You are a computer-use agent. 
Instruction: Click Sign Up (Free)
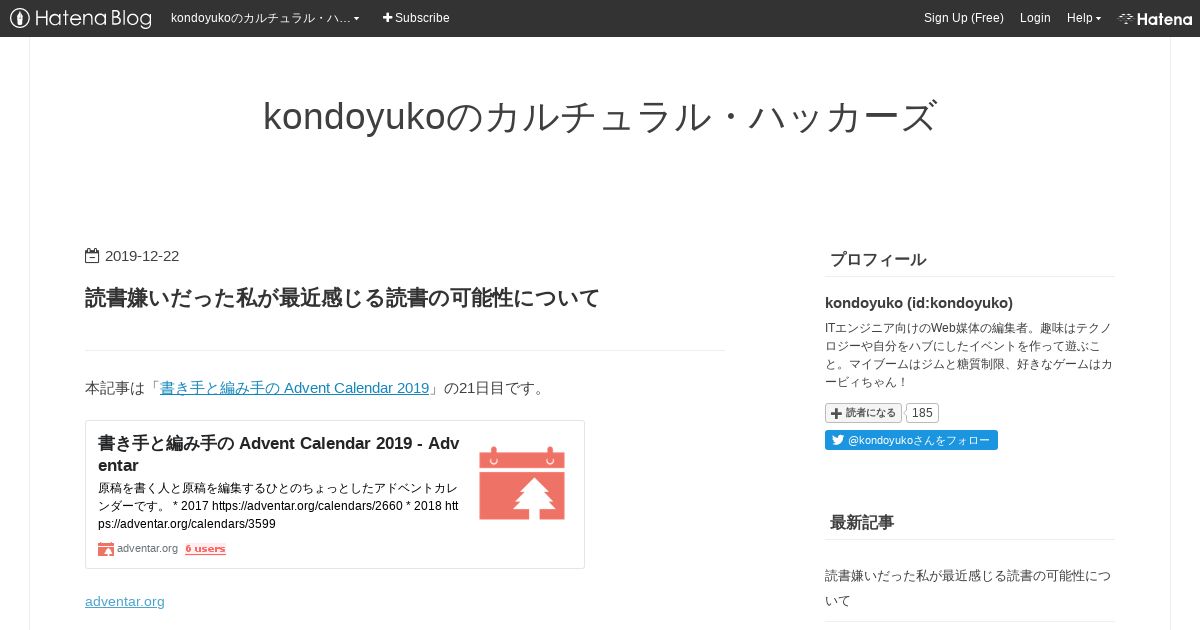(x=964, y=18)
